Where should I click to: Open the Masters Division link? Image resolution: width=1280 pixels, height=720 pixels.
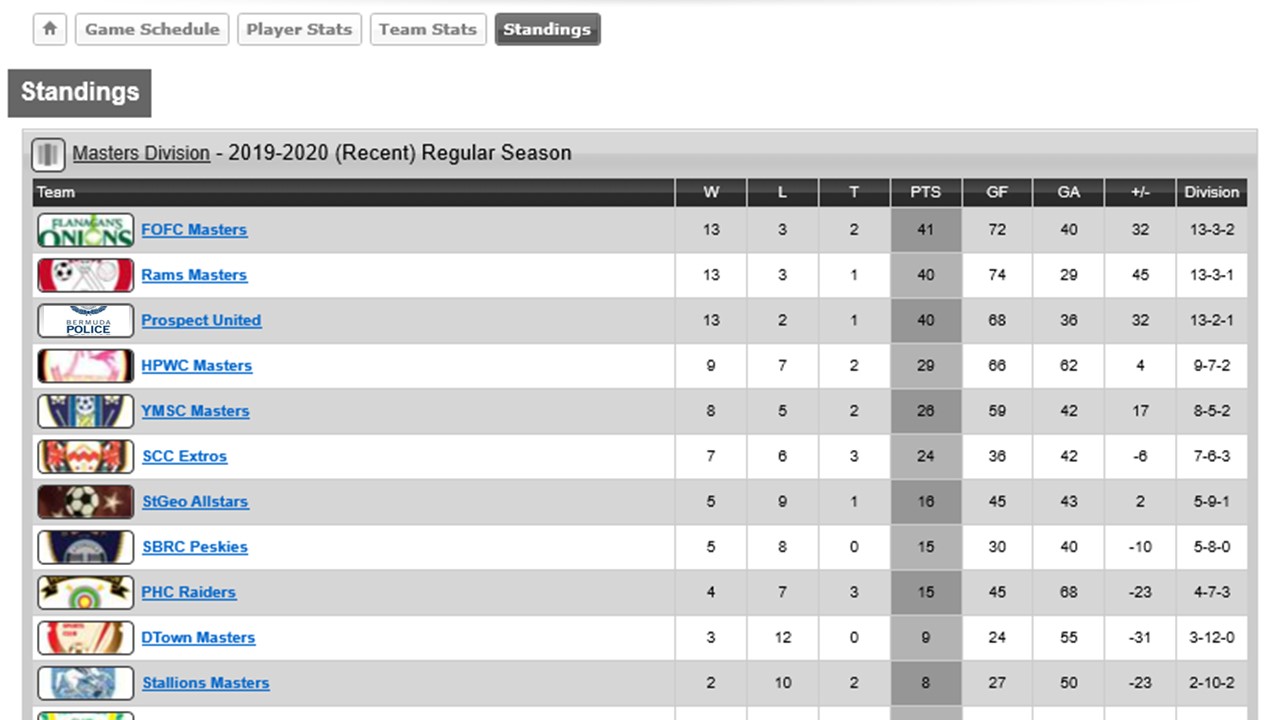click(x=141, y=154)
